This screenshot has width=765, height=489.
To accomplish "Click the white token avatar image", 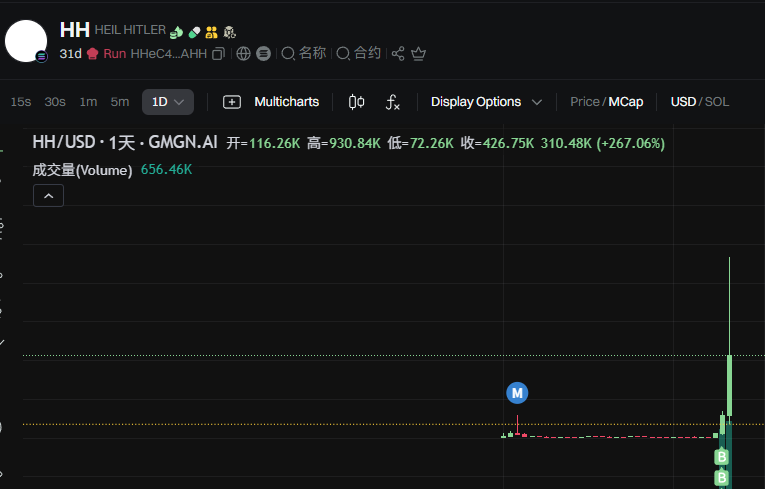I will (26, 41).
